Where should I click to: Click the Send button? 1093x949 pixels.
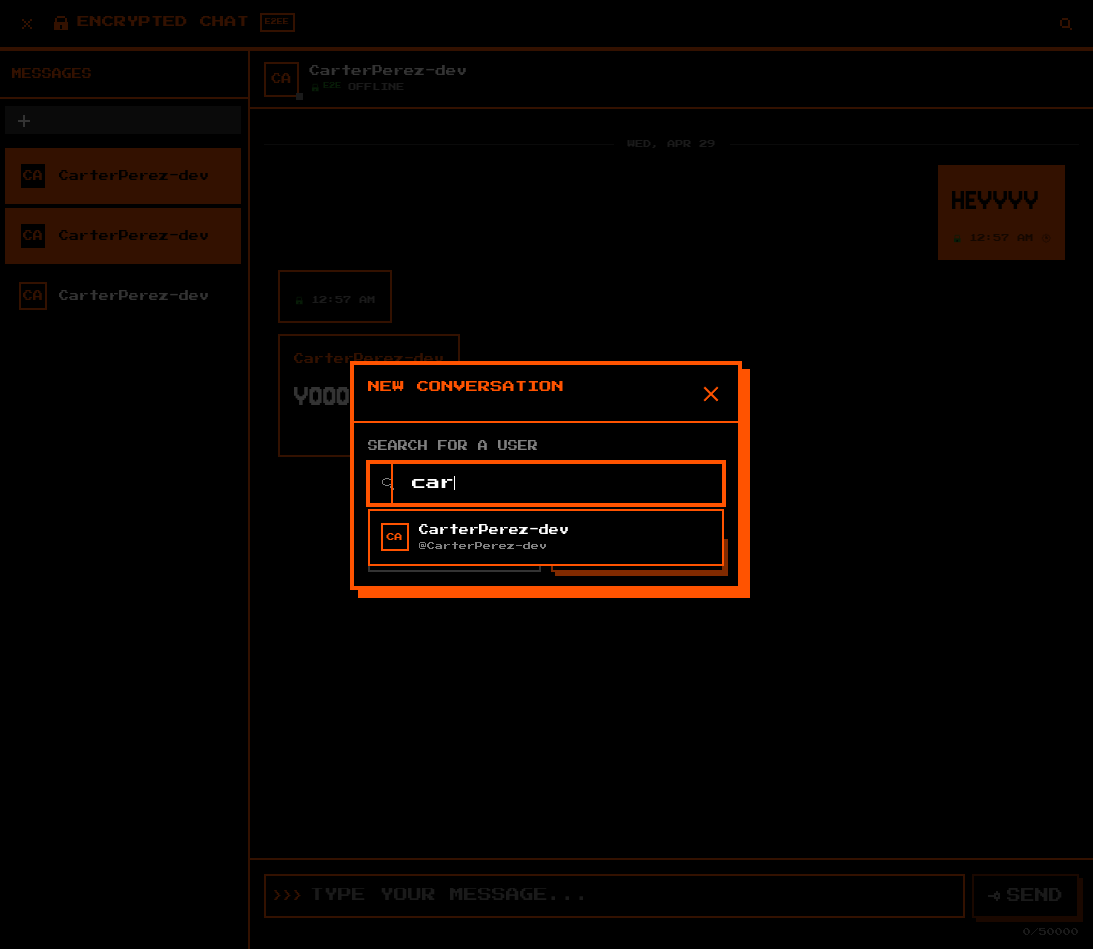pos(1025,895)
